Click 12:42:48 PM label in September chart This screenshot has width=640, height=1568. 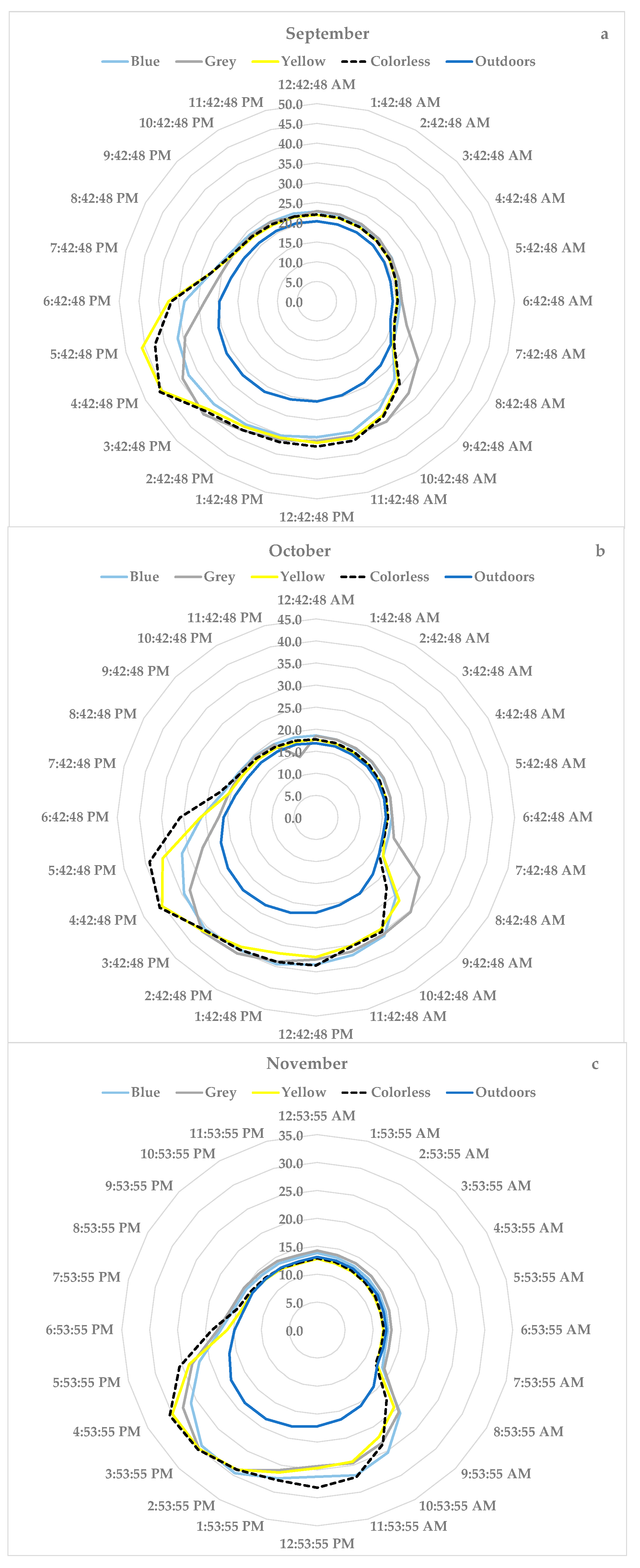(x=317, y=517)
